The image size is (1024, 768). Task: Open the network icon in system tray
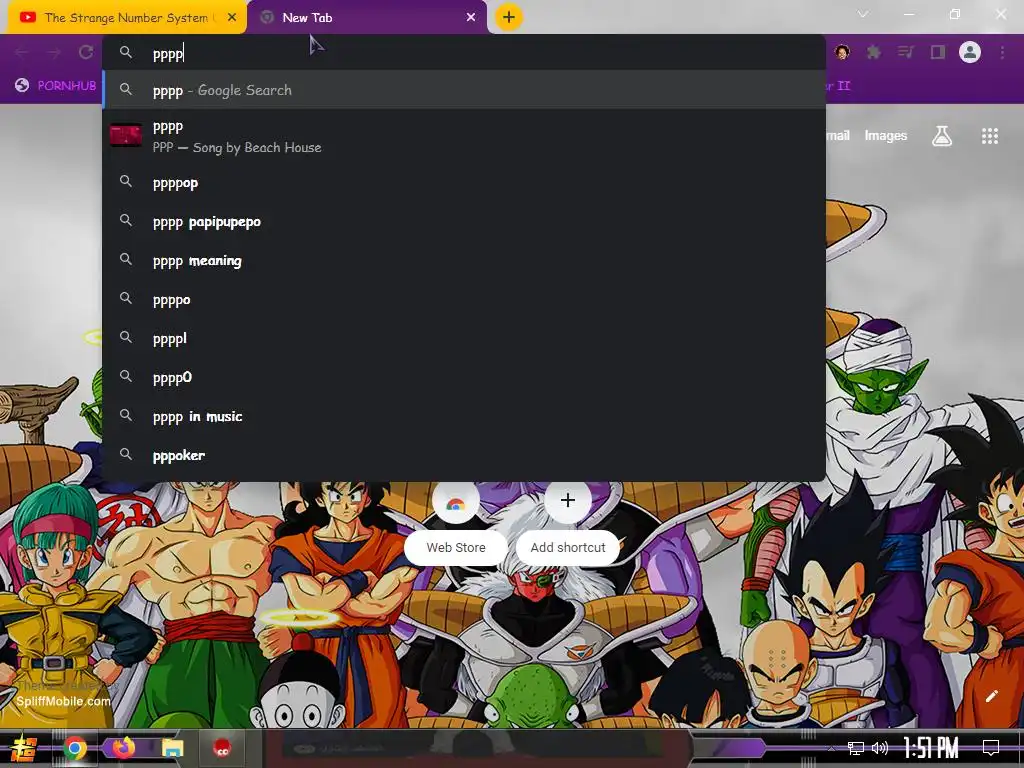pos(856,748)
